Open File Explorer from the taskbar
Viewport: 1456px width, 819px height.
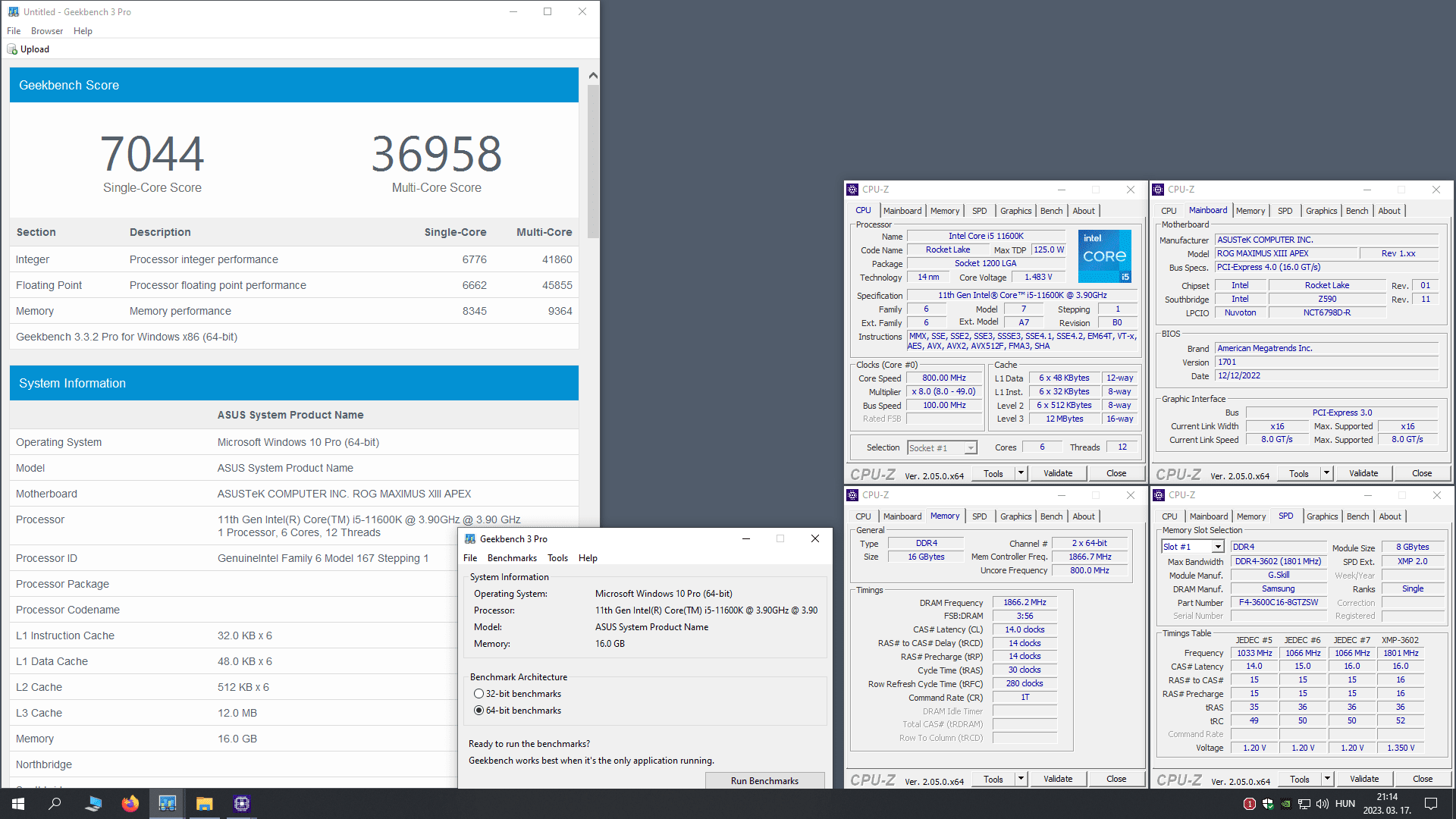click(205, 804)
